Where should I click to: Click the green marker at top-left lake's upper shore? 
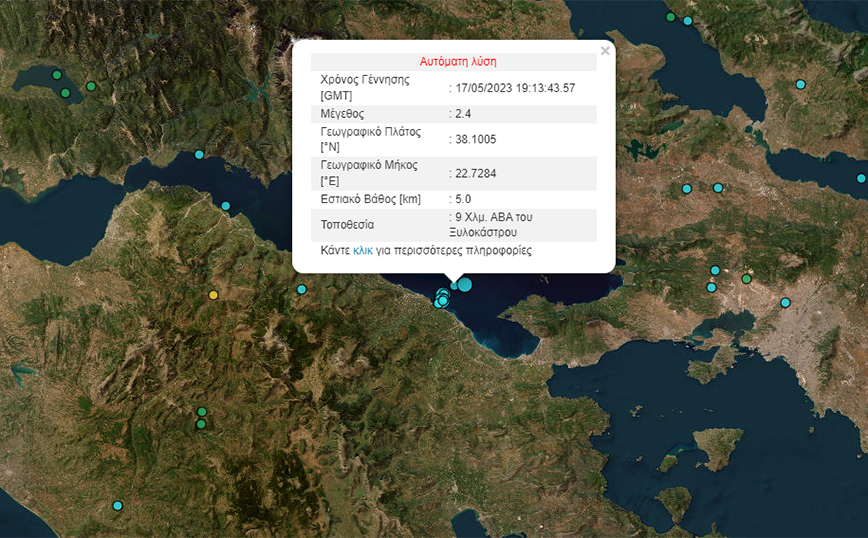(x=57, y=75)
